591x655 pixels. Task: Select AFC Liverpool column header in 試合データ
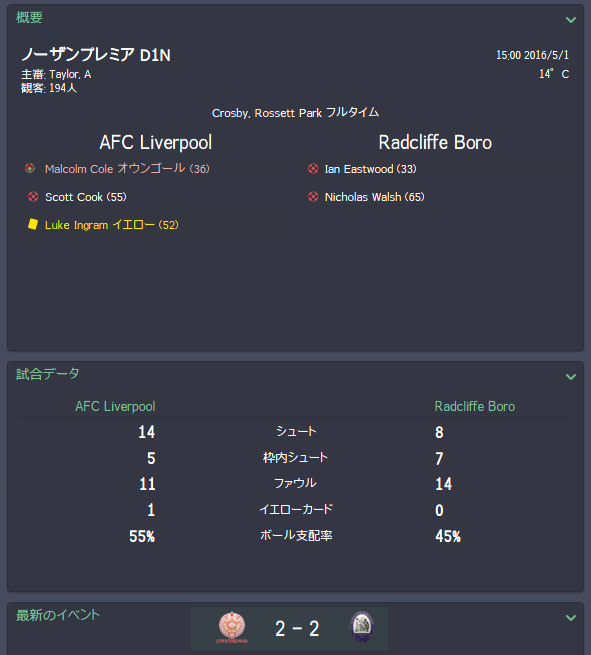click(115, 406)
